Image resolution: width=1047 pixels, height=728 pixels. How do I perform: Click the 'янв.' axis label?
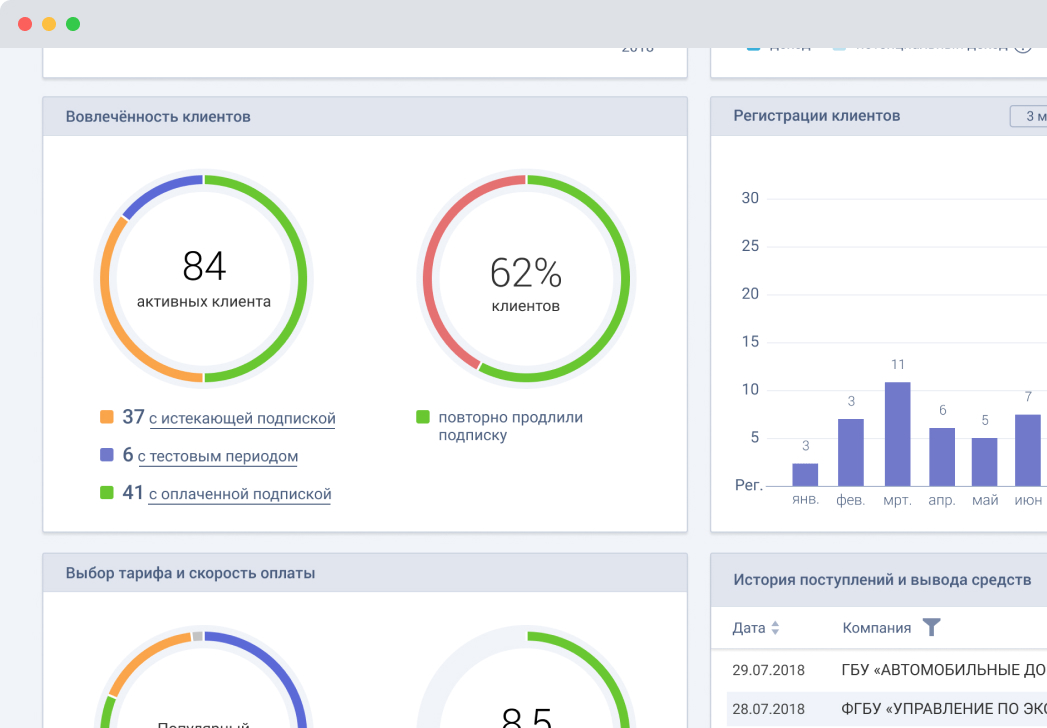click(805, 500)
